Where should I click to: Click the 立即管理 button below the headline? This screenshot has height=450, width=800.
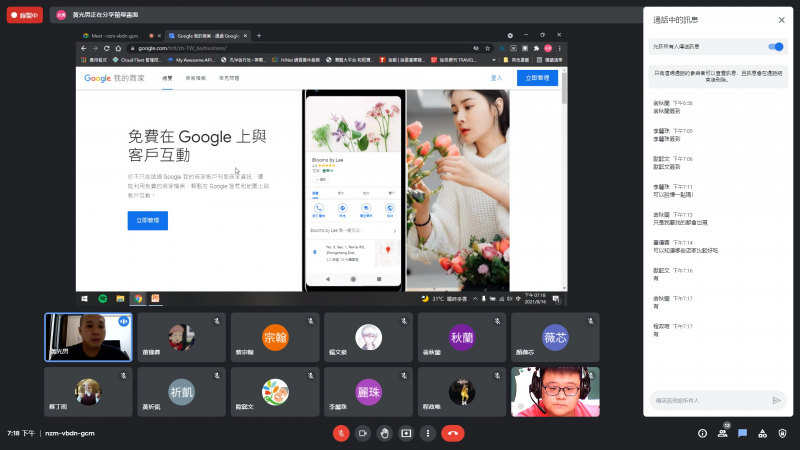point(147,220)
